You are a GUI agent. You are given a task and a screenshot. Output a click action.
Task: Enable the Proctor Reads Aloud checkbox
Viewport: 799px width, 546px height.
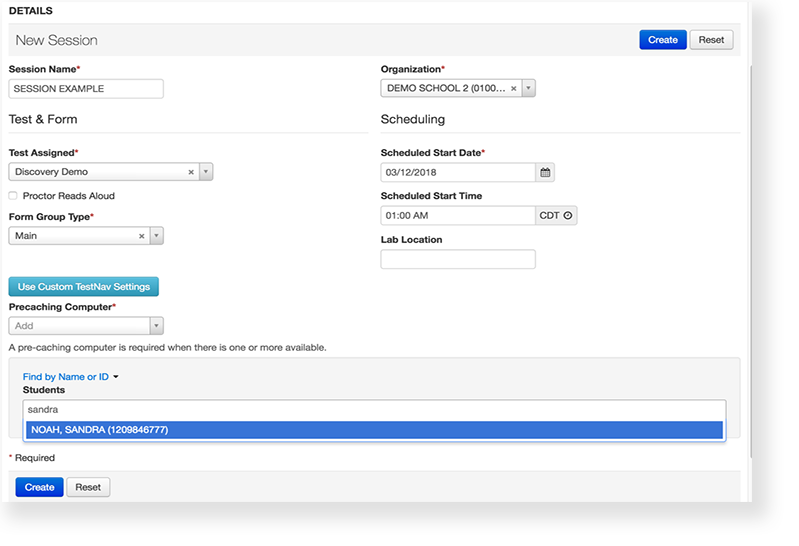pyautogui.click(x=13, y=196)
